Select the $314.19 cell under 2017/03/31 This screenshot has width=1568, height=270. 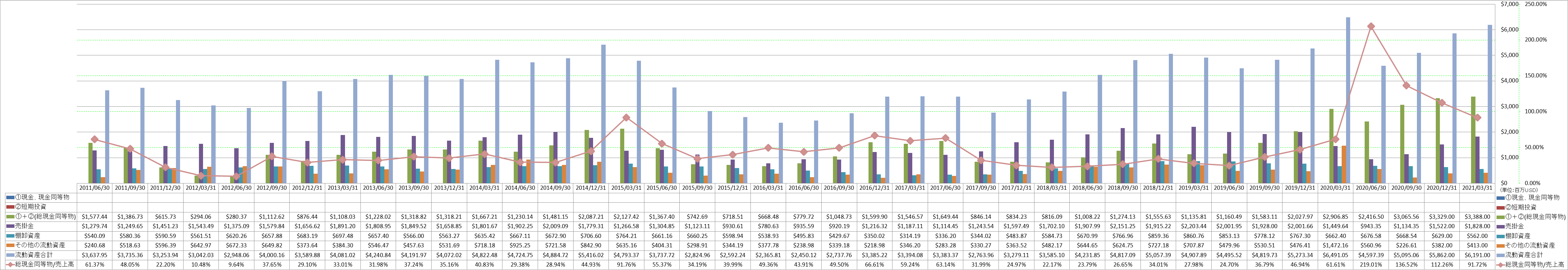click(x=910, y=236)
